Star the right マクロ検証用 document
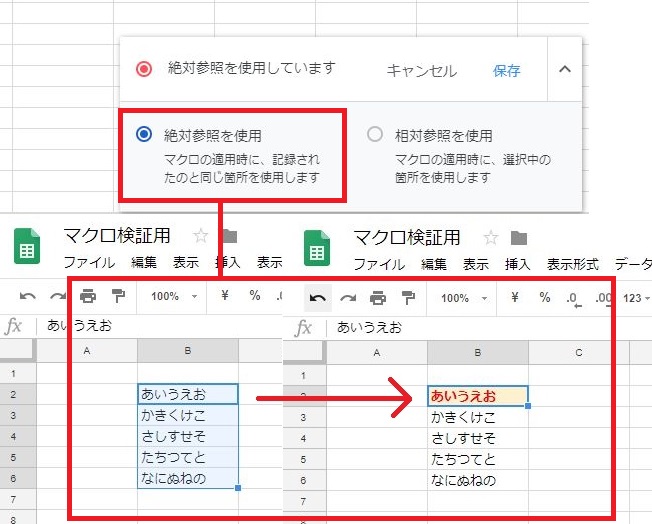This screenshot has height=524, width=652. click(x=491, y=238)
